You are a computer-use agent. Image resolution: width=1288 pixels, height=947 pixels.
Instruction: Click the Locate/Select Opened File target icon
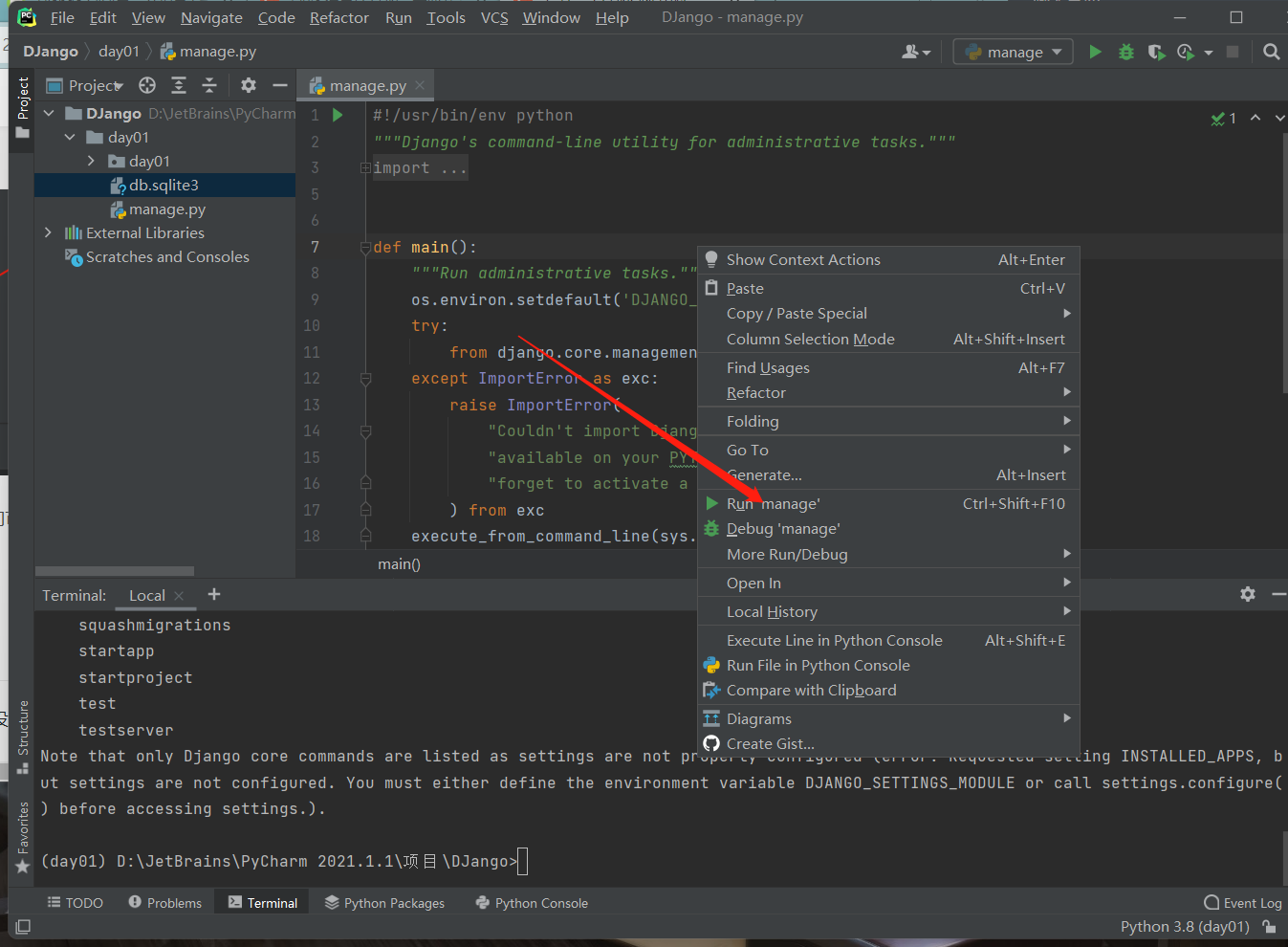click(x=147, y=85)
